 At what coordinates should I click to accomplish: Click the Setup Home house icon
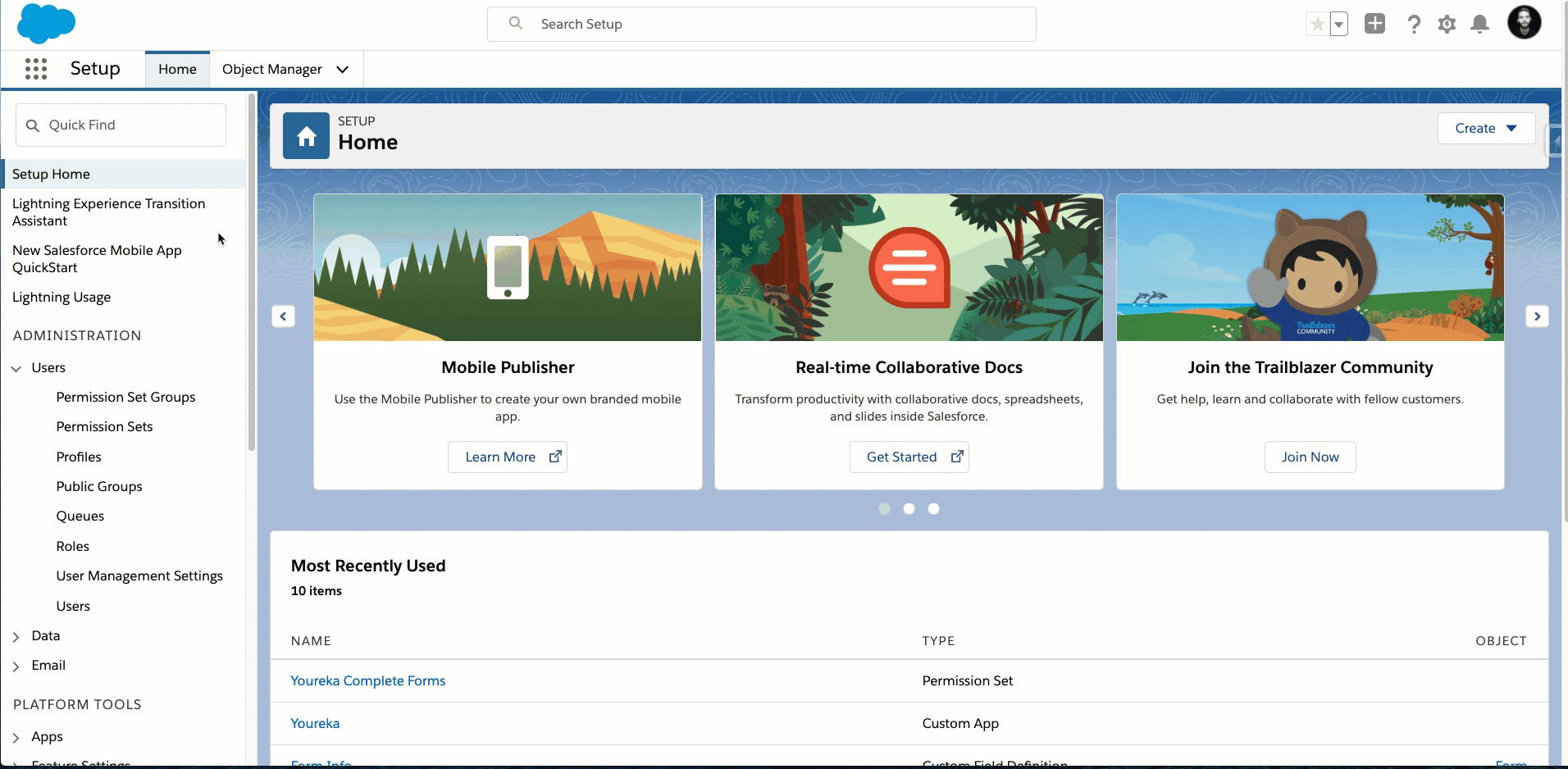pyautogui.click(x=307, y=136)
